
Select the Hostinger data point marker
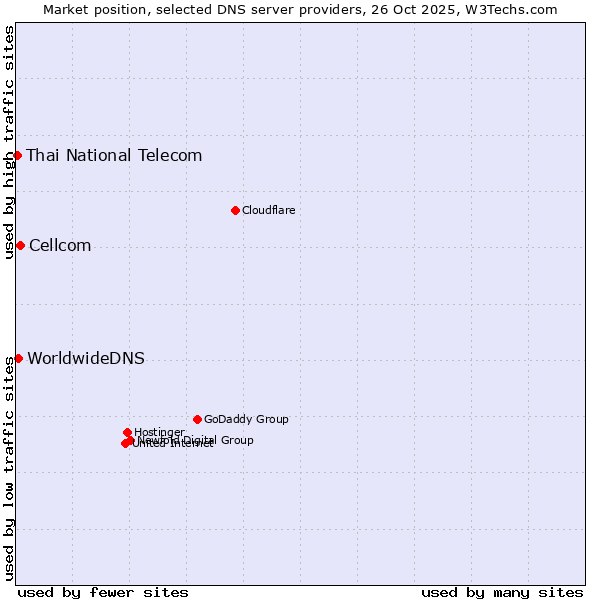click(x=127, y=432)
